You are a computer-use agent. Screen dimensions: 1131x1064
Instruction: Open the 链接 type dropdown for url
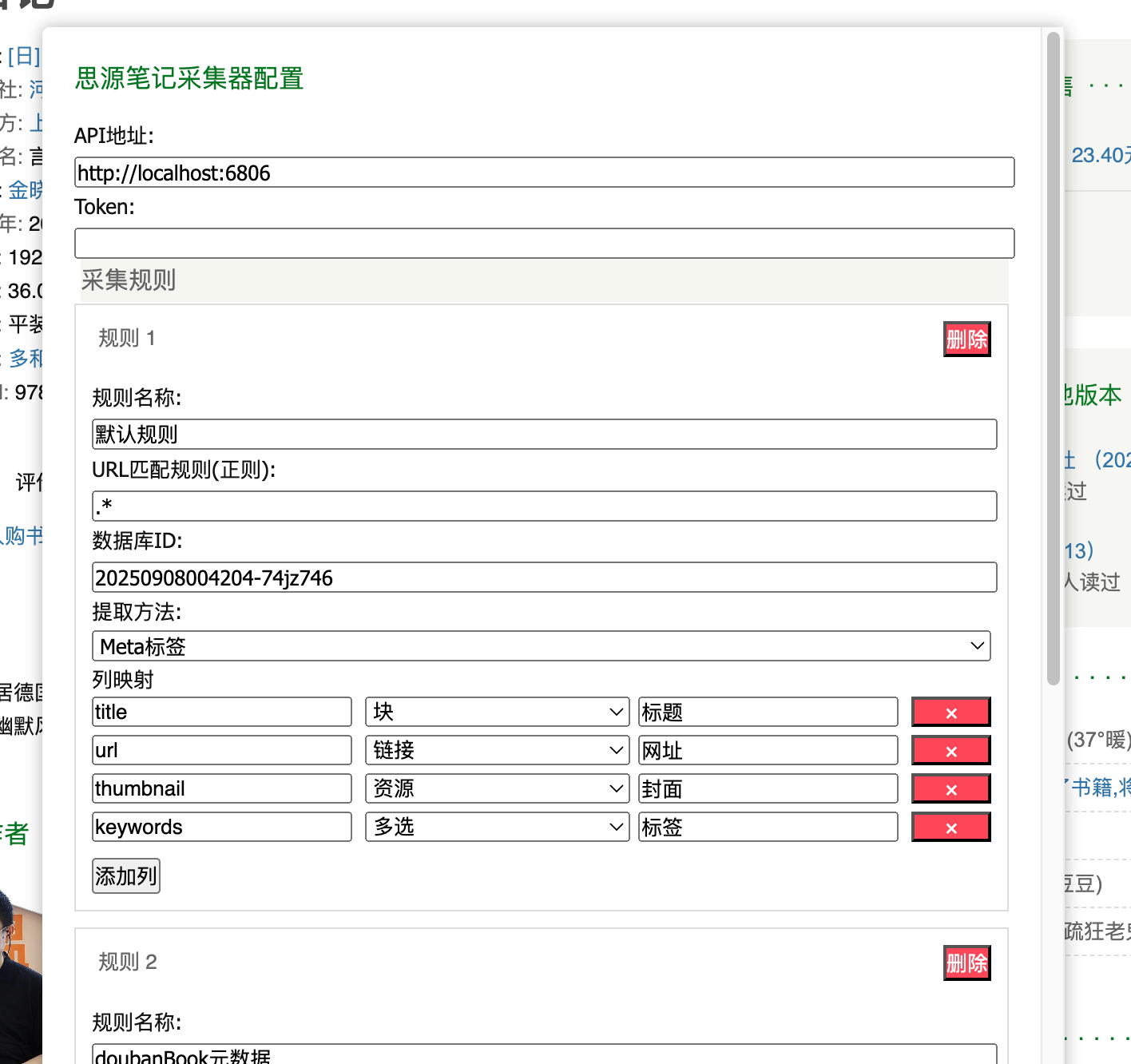click(497, 750)
